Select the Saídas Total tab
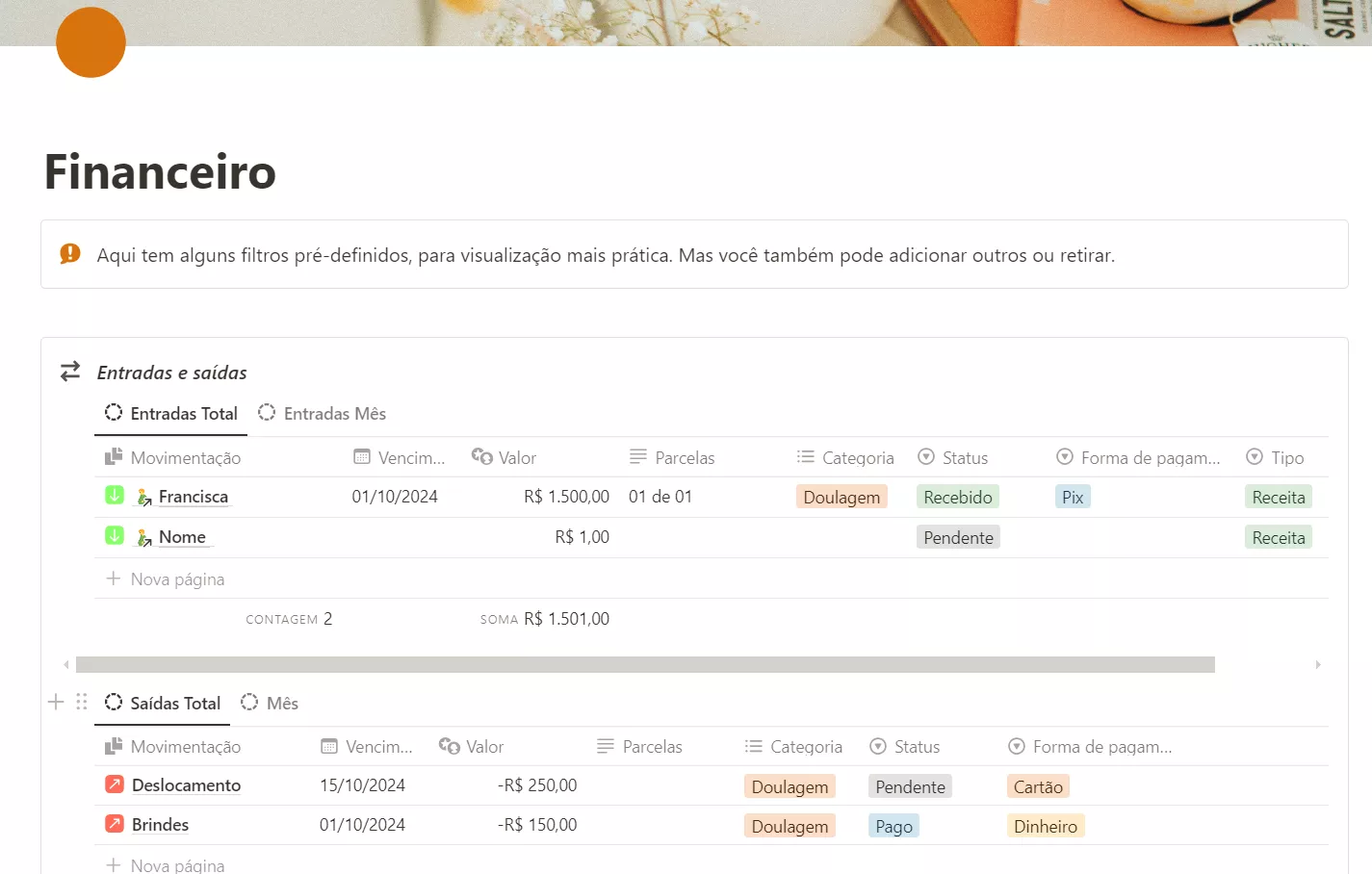Screen dimensions: 1372x874 [163, 704]
